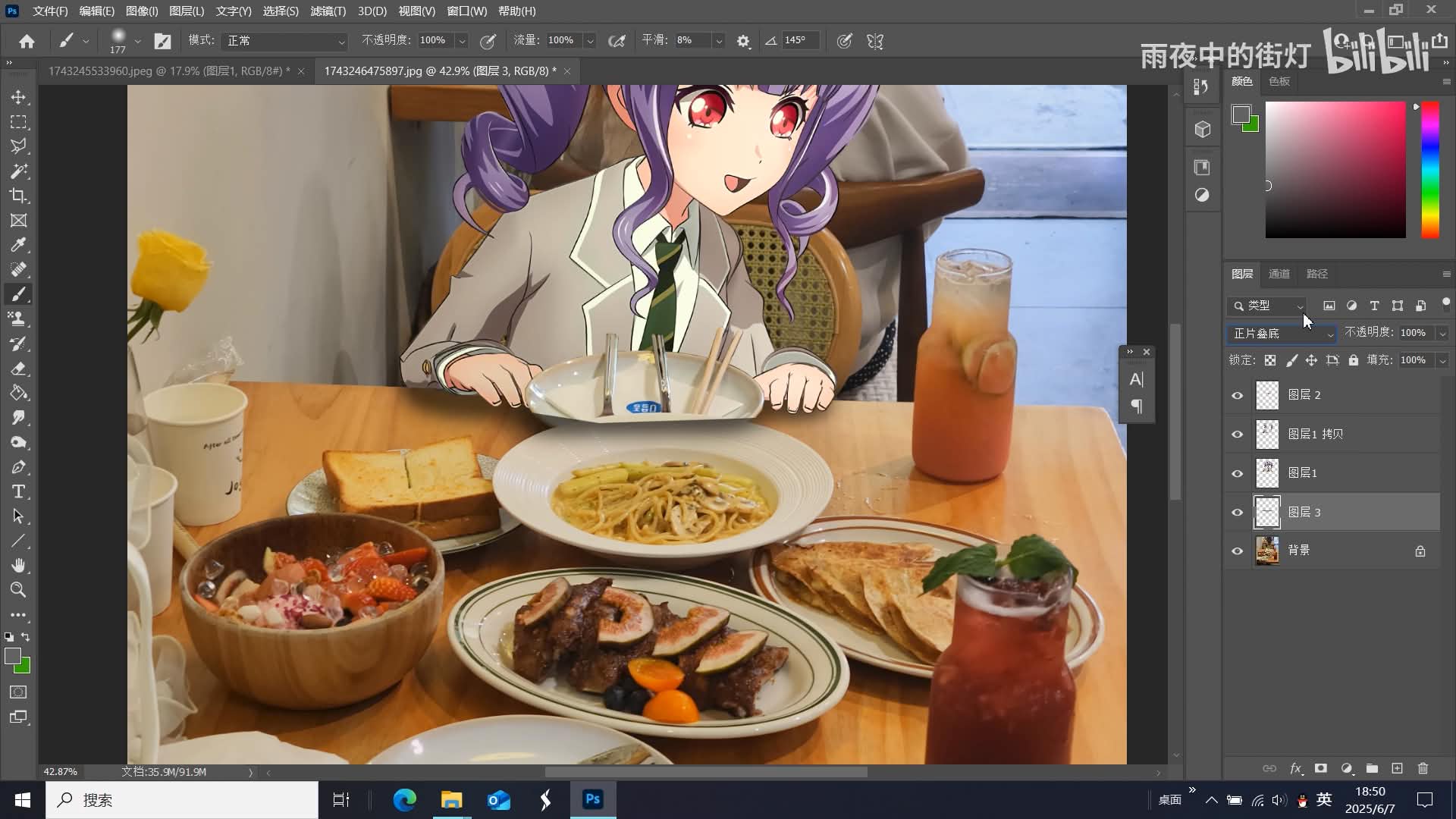Add layer style fx icon

[1296, 768]
